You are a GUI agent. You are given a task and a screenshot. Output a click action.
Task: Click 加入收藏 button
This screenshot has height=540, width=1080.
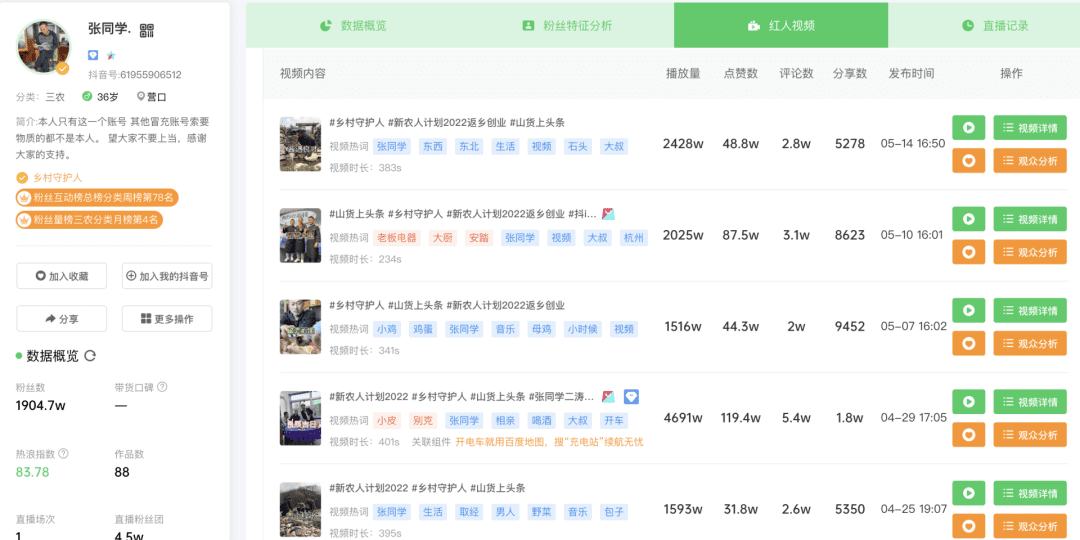point(62,276)
